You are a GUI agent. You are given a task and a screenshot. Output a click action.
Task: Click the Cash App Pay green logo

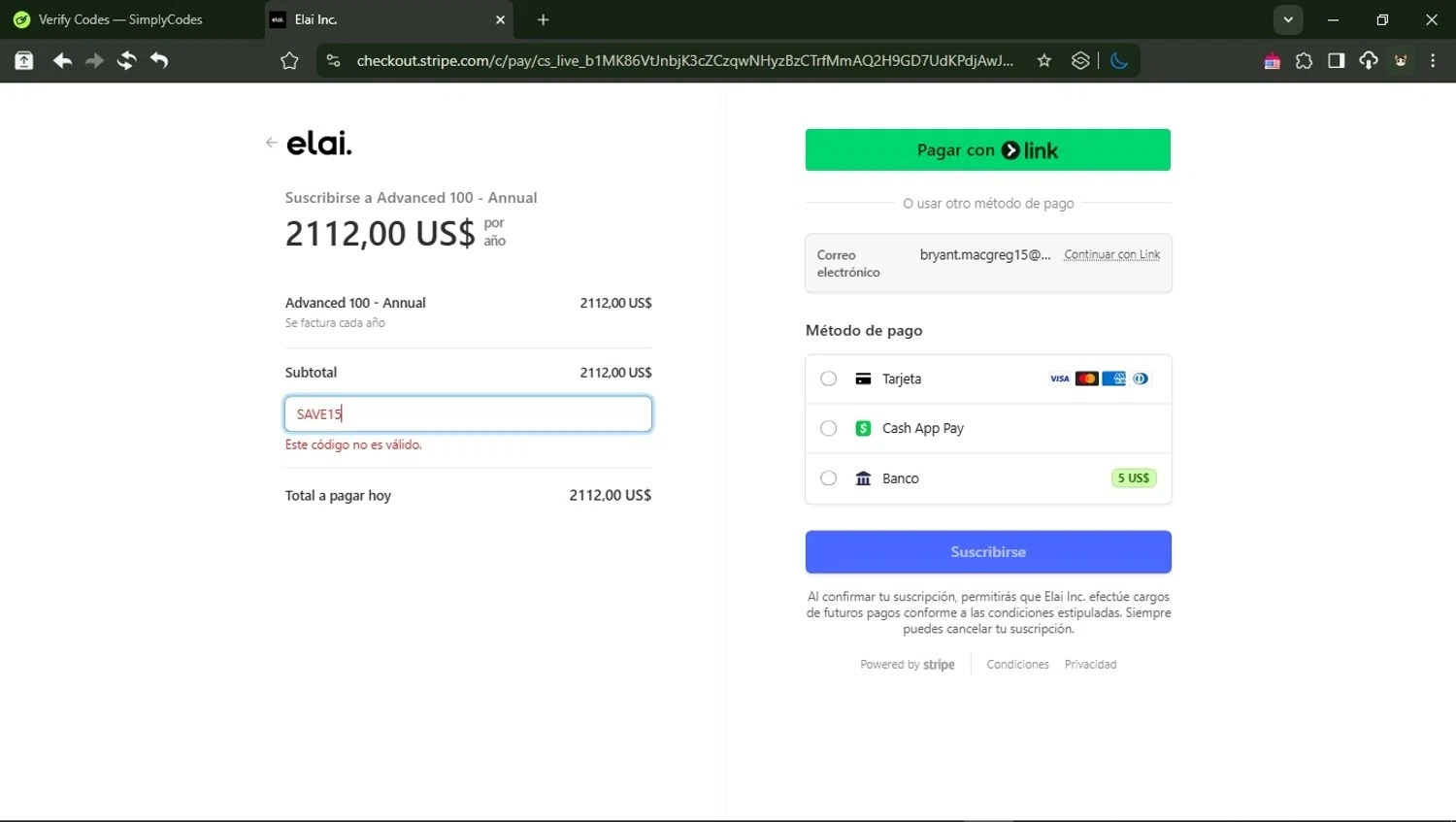(863, 428)
